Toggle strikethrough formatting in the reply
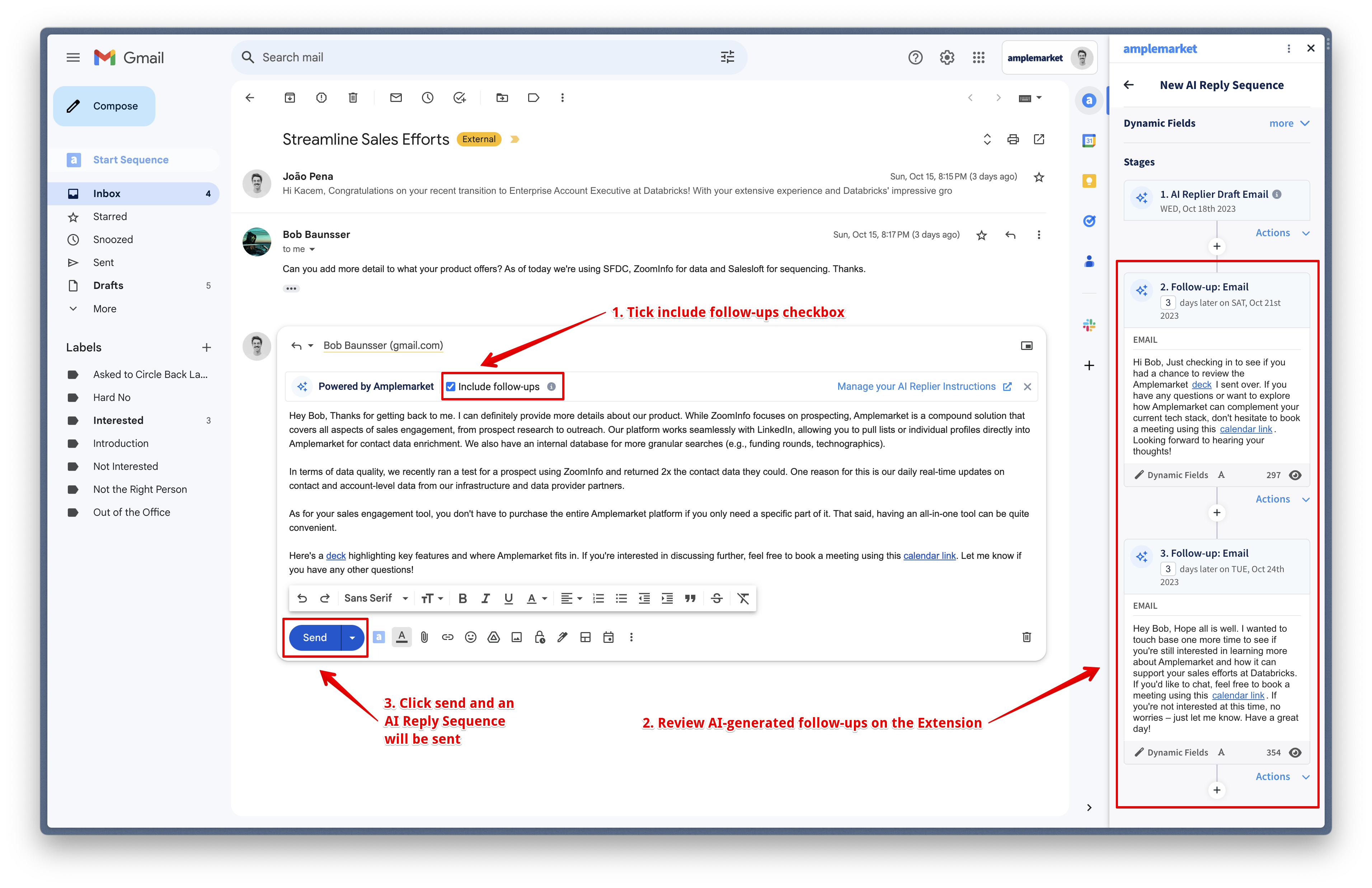Viewport: 1372px width, 888px height. tap(716, 599)
